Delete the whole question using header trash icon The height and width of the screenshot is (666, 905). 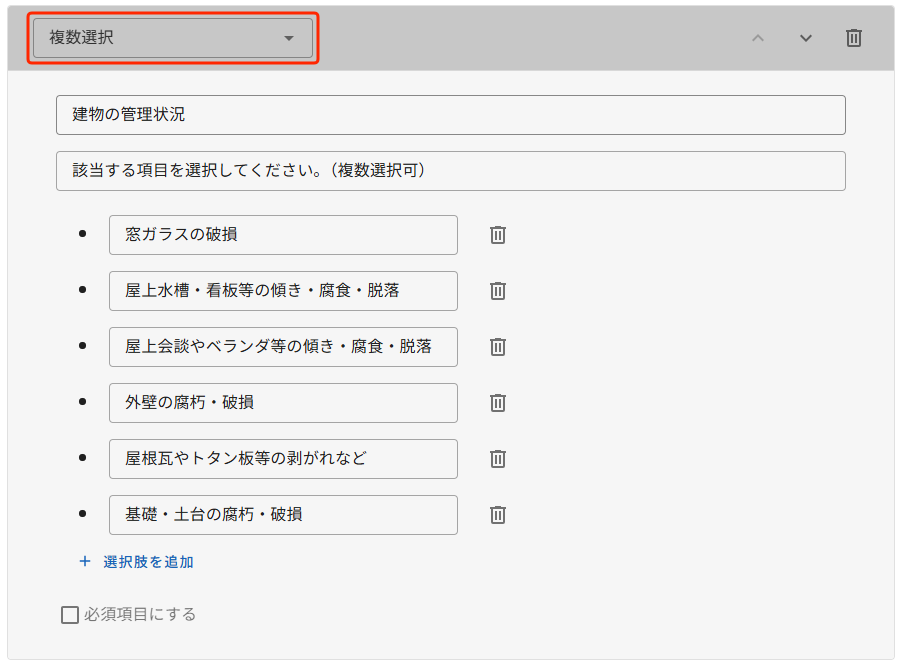point(854,38)
